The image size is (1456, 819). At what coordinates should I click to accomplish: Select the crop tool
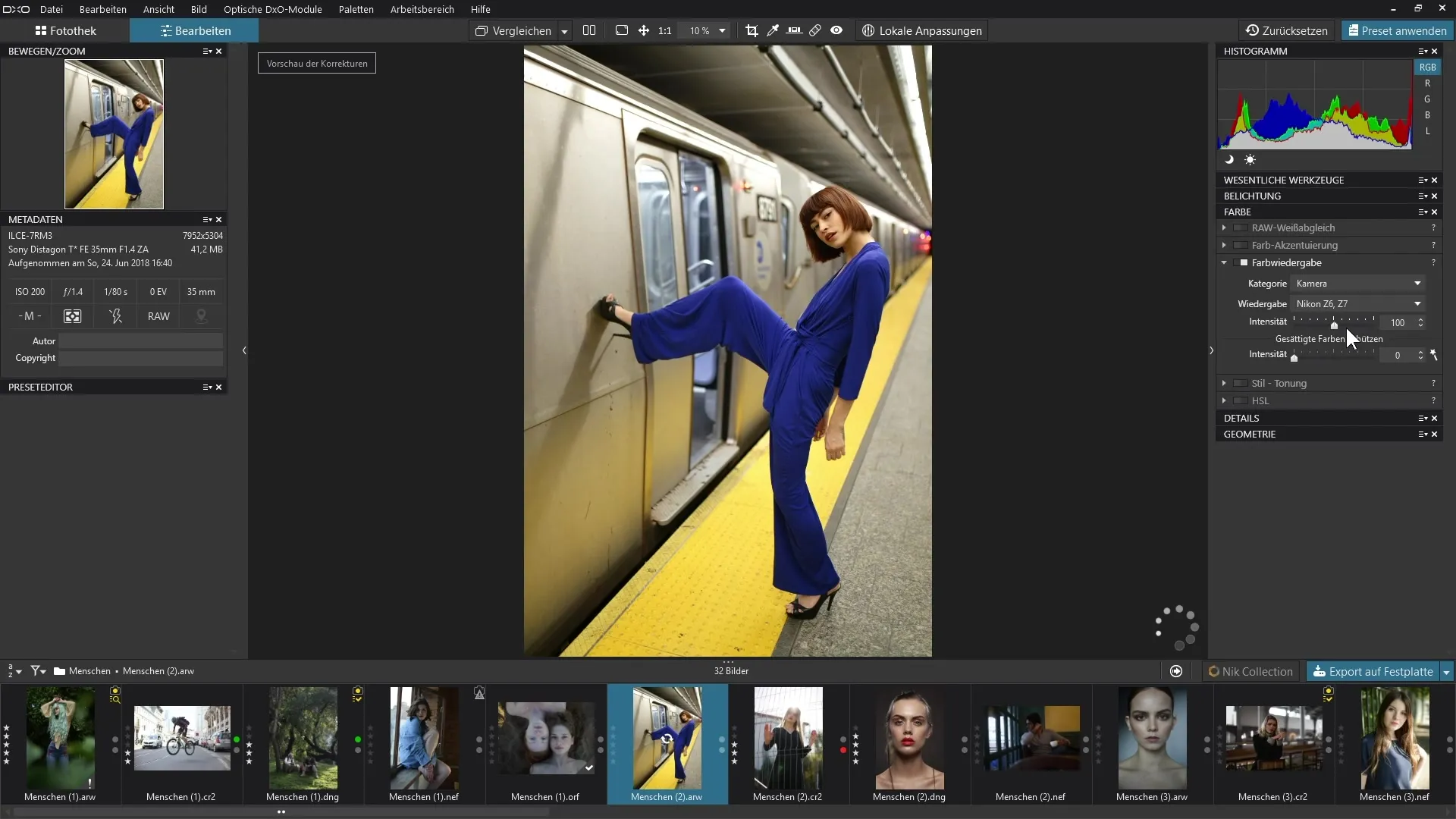pyautogui.click(x=752, y=30)
